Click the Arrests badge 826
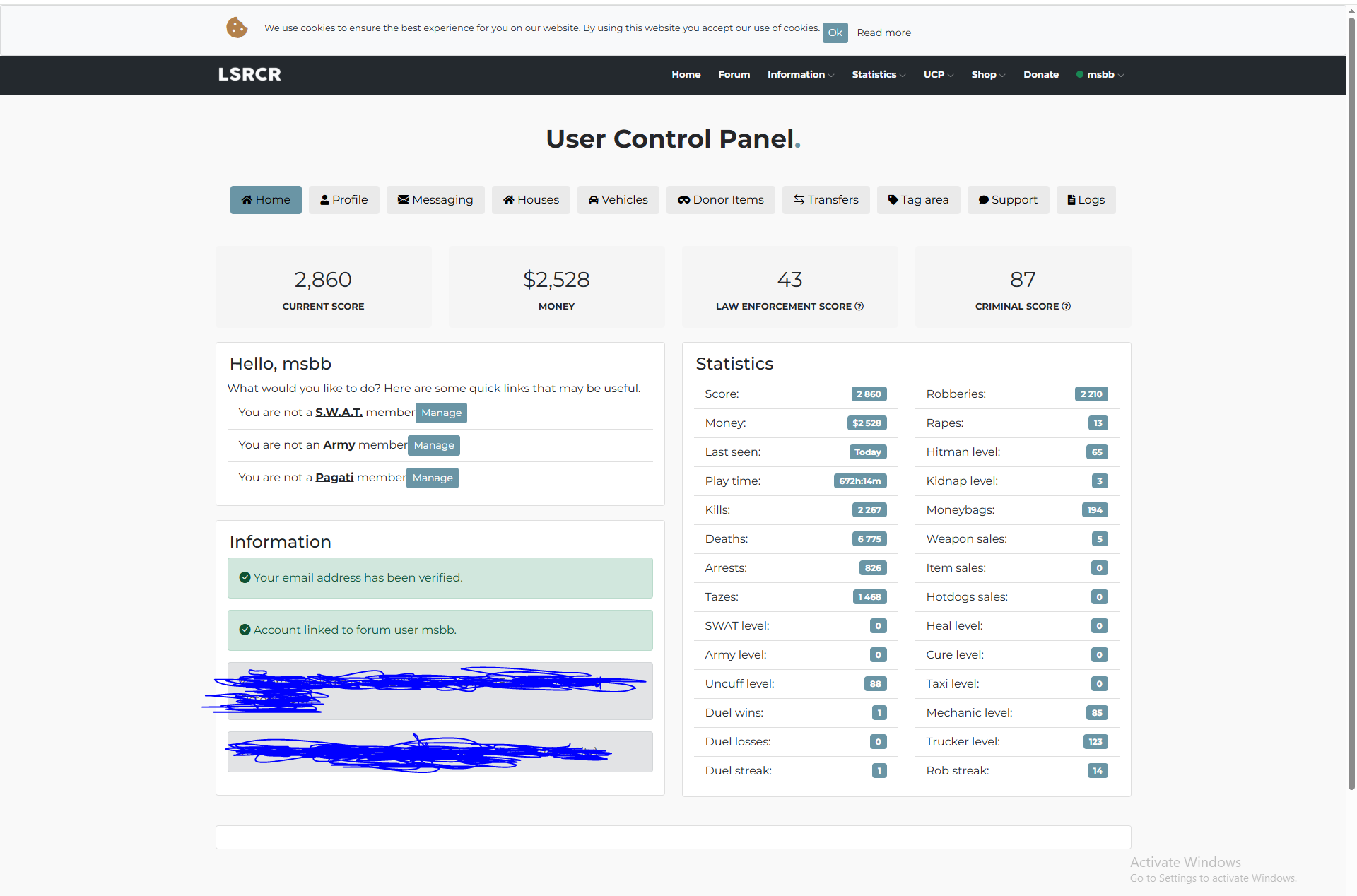1357x896 pixels. (x=873, y=568)
